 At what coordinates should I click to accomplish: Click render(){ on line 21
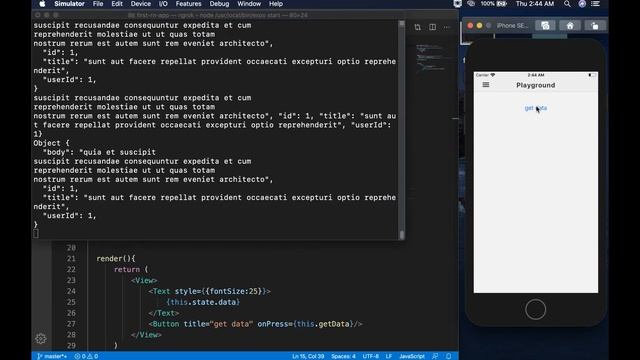(x=116, y=259)
